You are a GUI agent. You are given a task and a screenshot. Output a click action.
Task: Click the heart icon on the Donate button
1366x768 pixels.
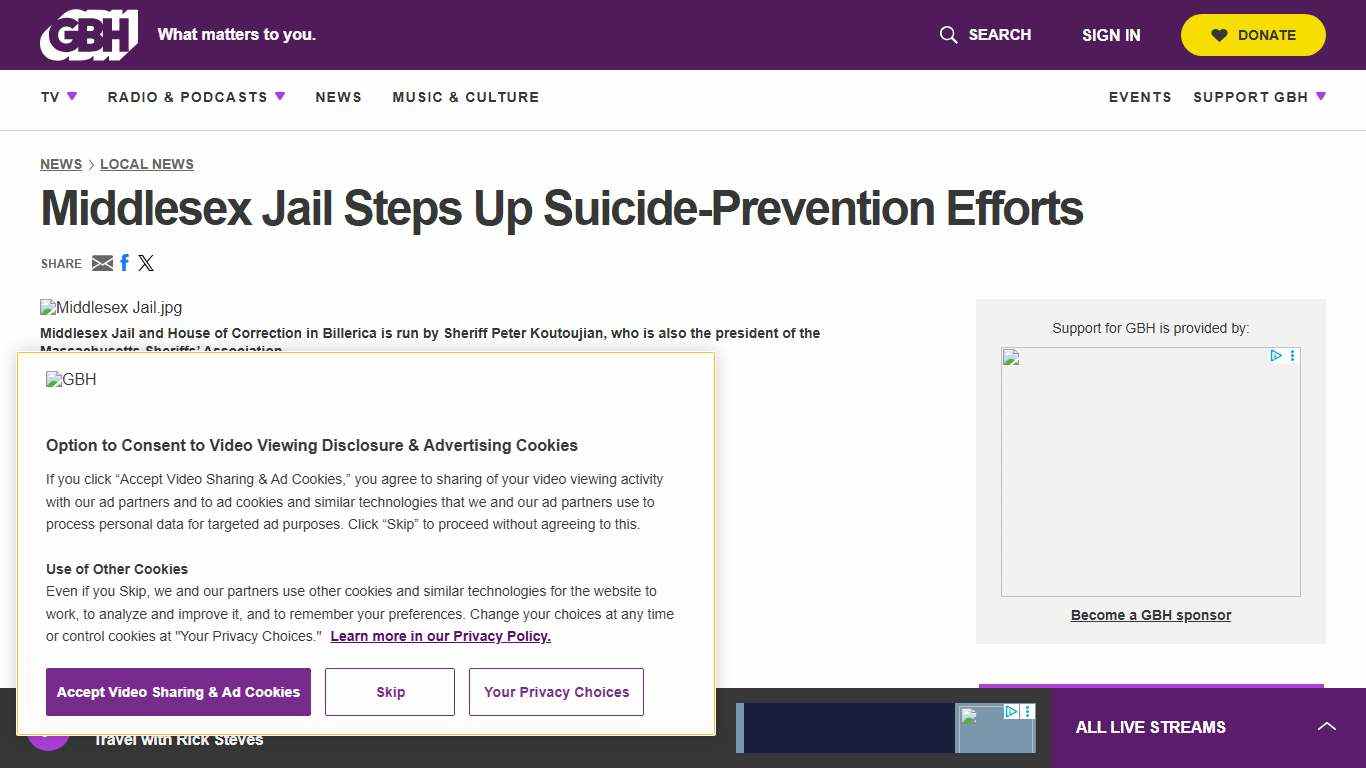pos(1219,35)
